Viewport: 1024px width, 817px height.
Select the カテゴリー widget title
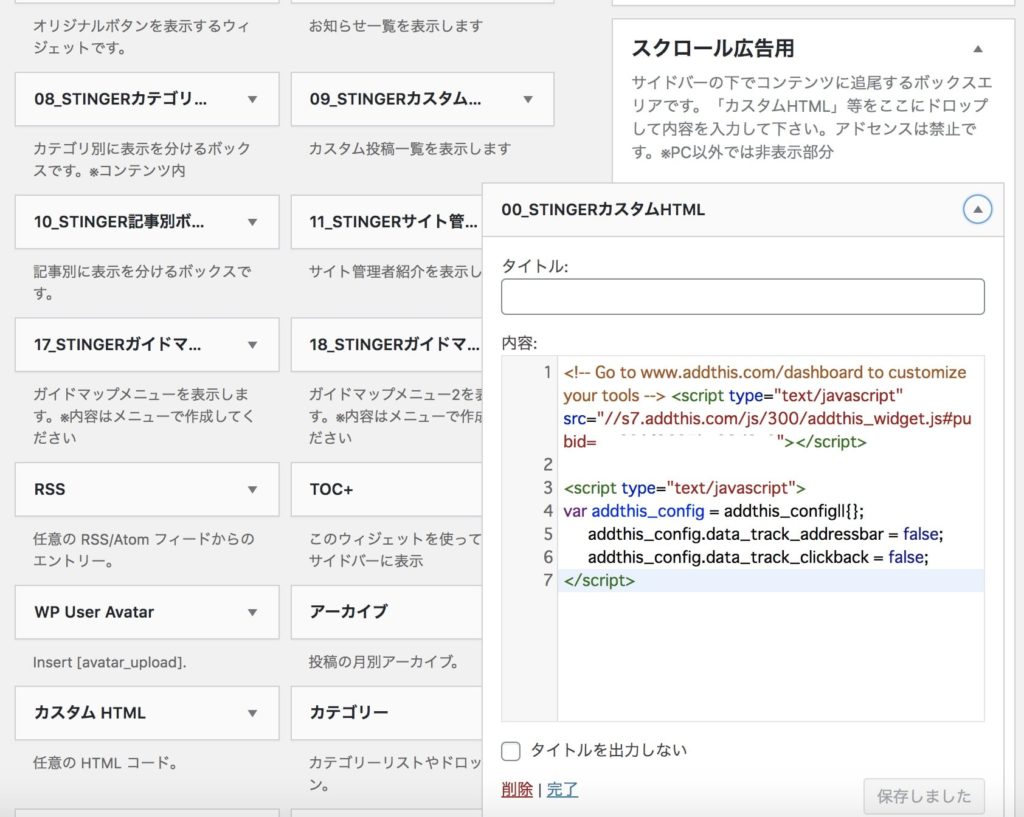(x=349, y=713)
